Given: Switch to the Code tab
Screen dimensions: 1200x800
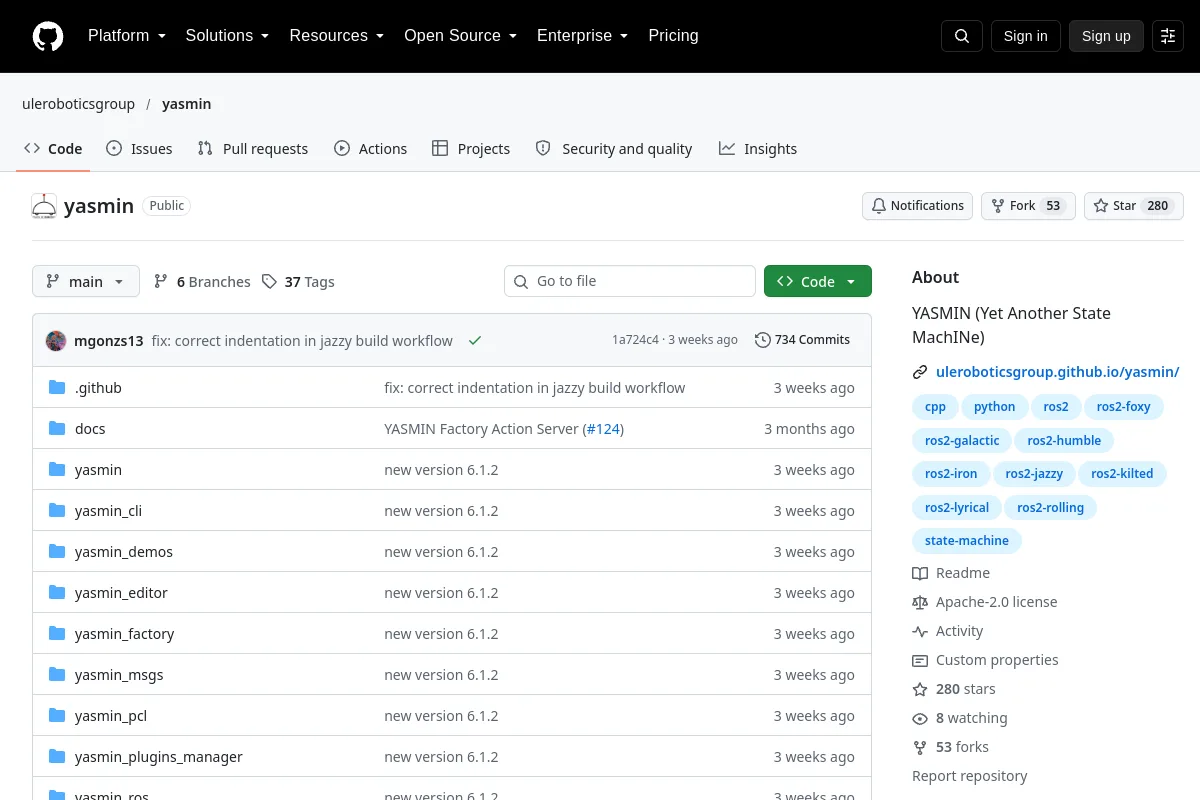Looking at the screenshot, I should [x=54, y=149].
